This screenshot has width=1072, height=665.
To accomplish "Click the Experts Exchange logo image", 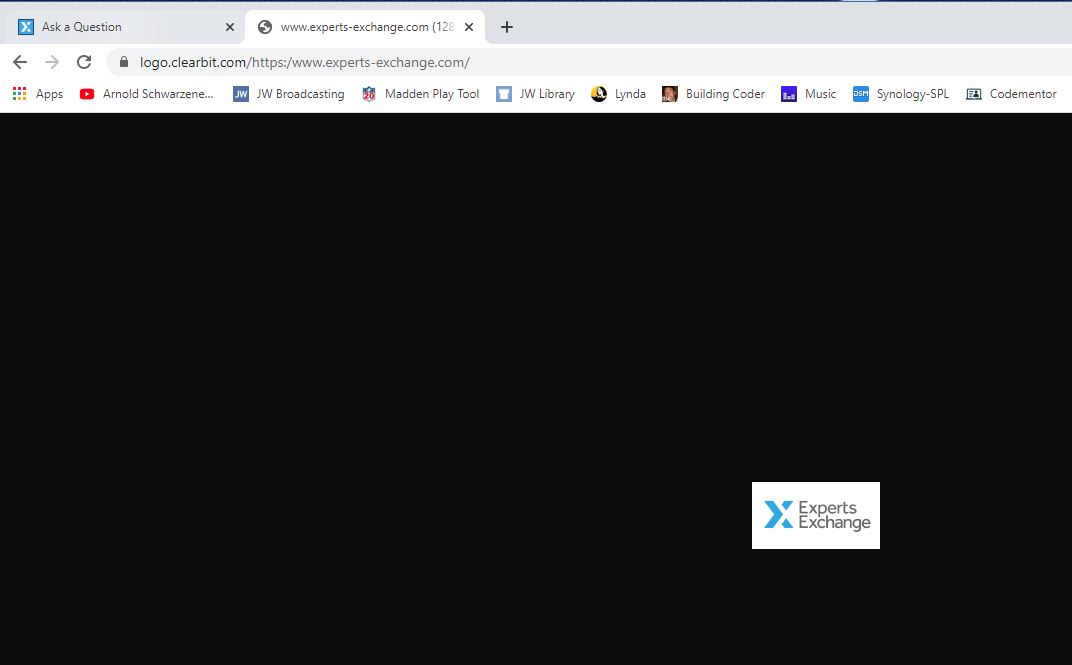I will (815, 514).
